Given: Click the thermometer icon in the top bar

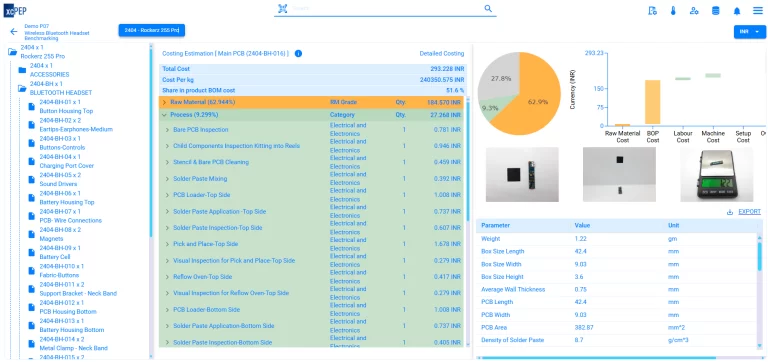Looking at the screenshot, I should pyautogui.click(x=673, y=11).
